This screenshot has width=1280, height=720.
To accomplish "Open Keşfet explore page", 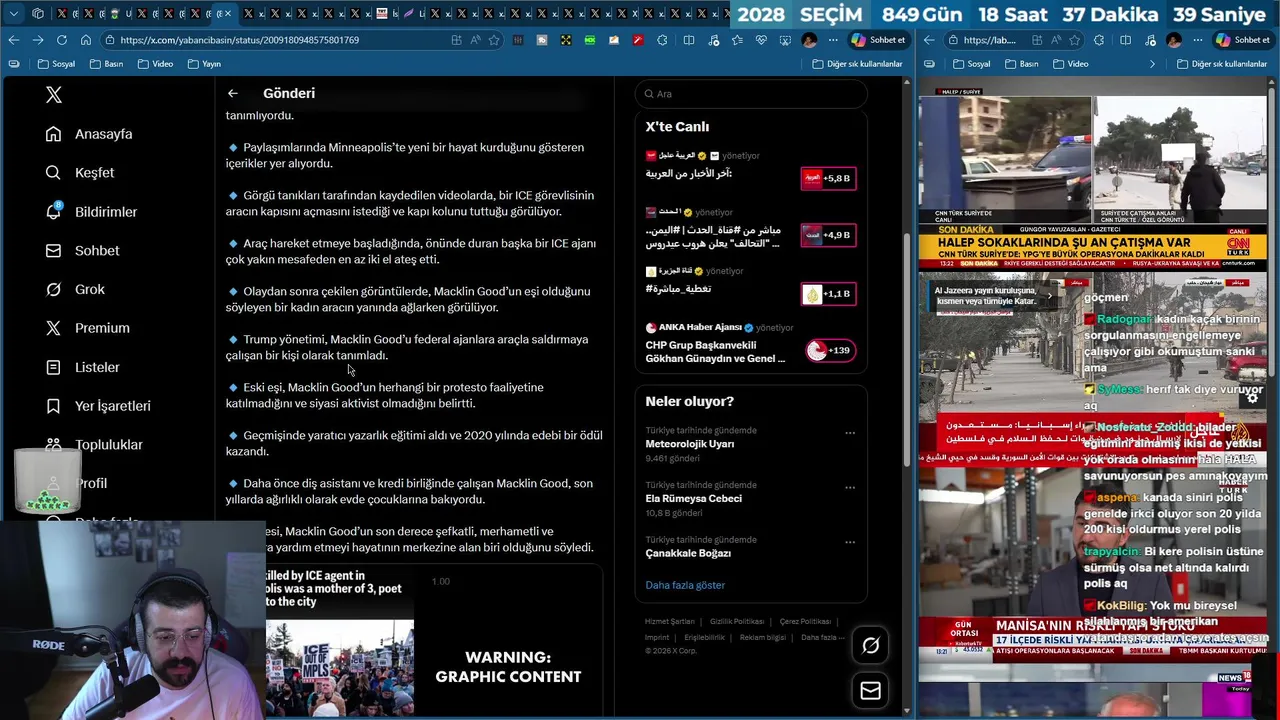I will tap(80, 173).
